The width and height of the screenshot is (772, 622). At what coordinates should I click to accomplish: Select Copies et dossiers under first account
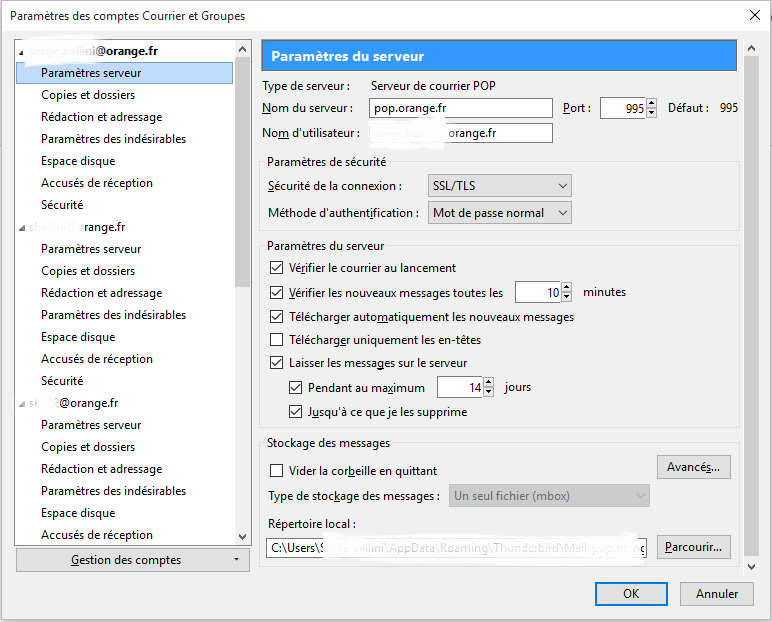87,95
